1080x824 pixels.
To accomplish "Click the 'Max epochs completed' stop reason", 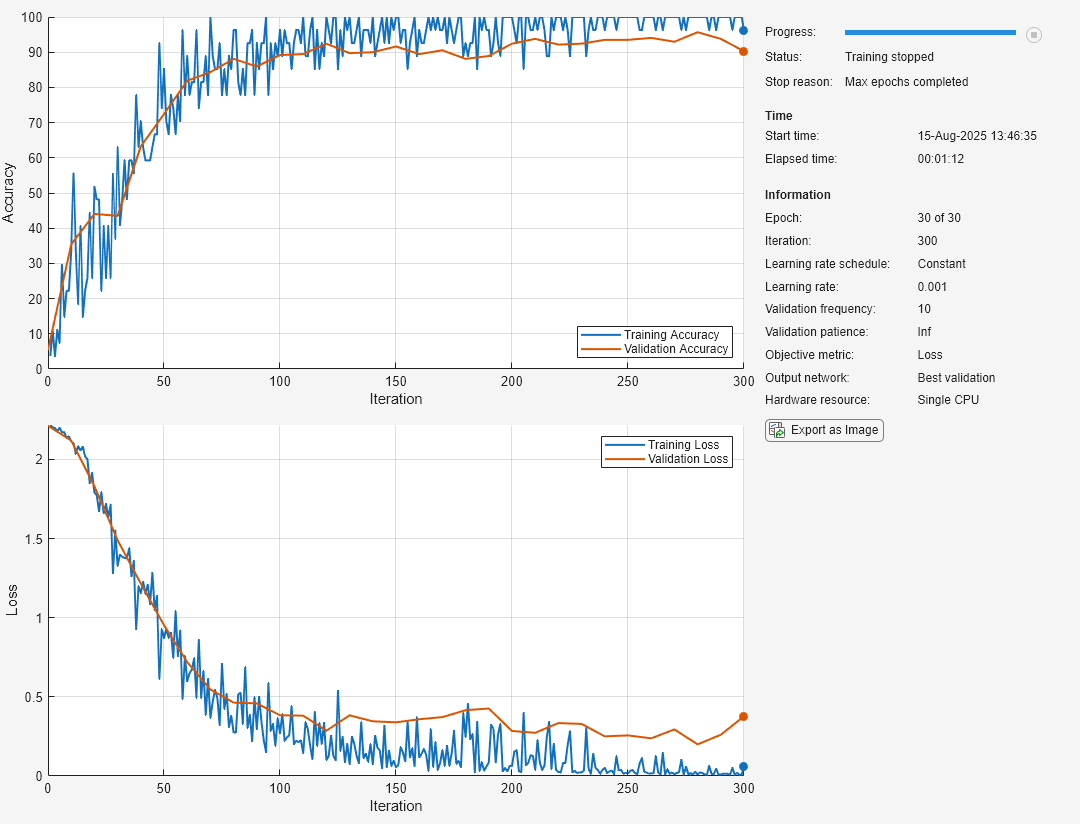I will pos(906,82).
